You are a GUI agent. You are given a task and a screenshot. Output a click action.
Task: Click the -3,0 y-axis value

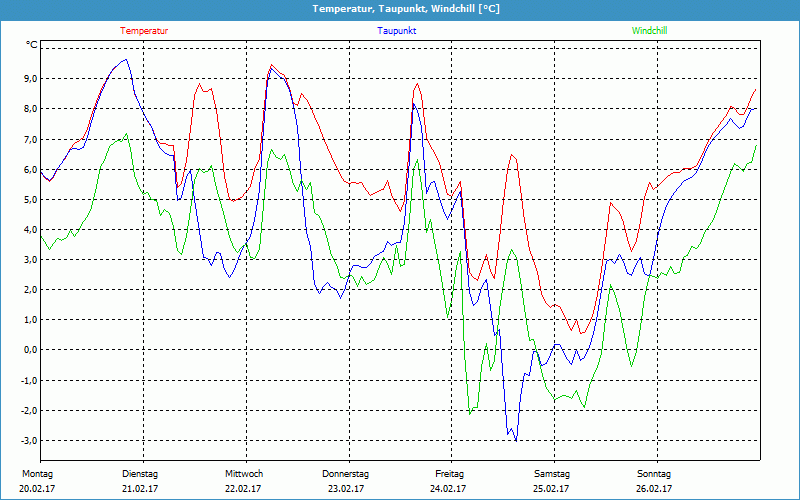30,441
